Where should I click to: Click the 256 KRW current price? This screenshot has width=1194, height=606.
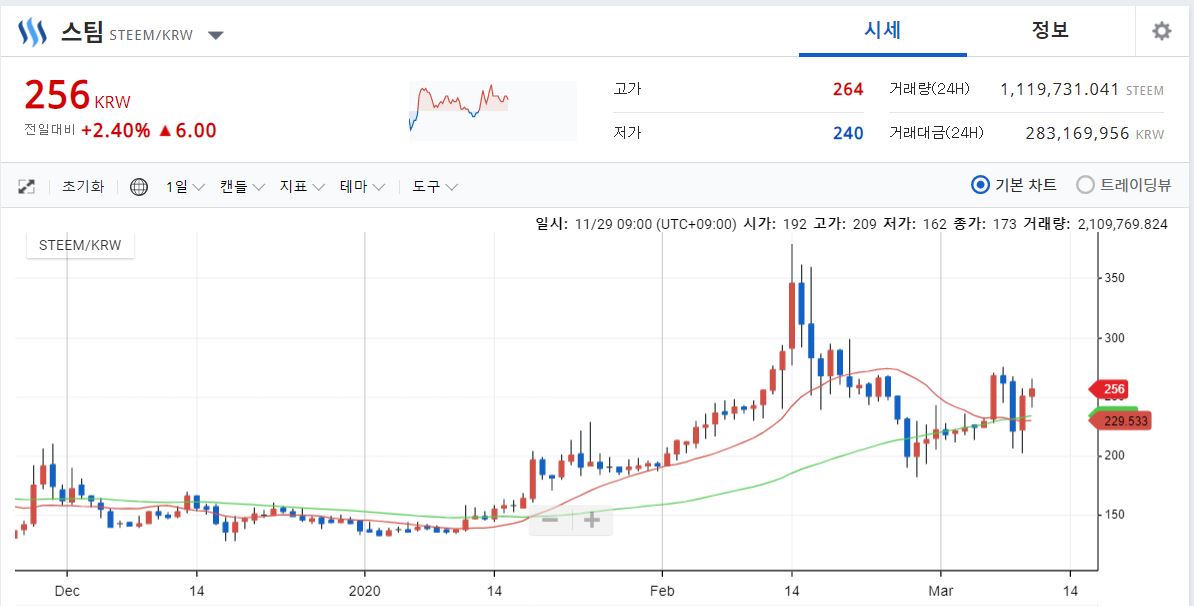77,96
